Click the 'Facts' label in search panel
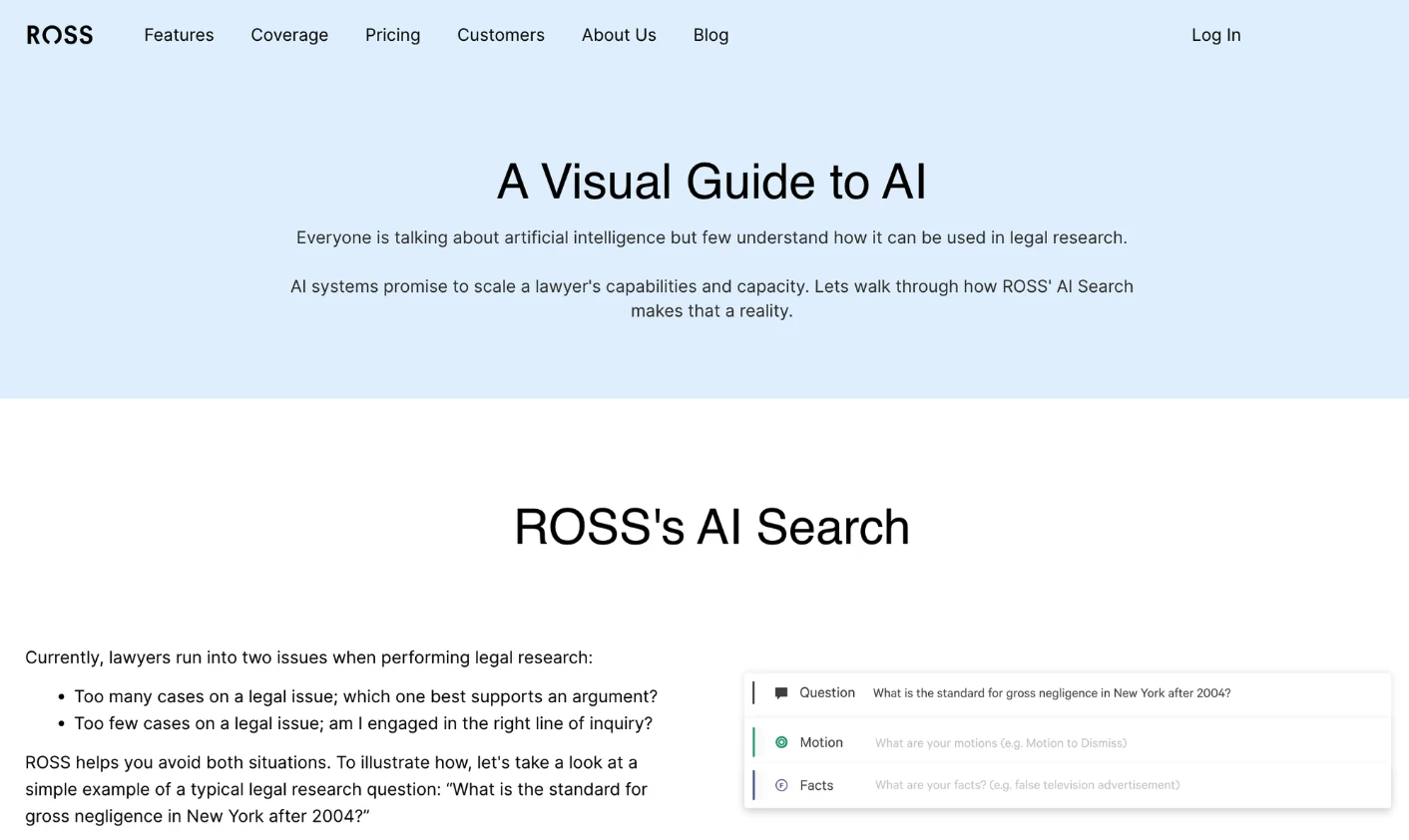The height and width of the screenshot is (840, 1409). pyautogui.click(x=816, y=785)
